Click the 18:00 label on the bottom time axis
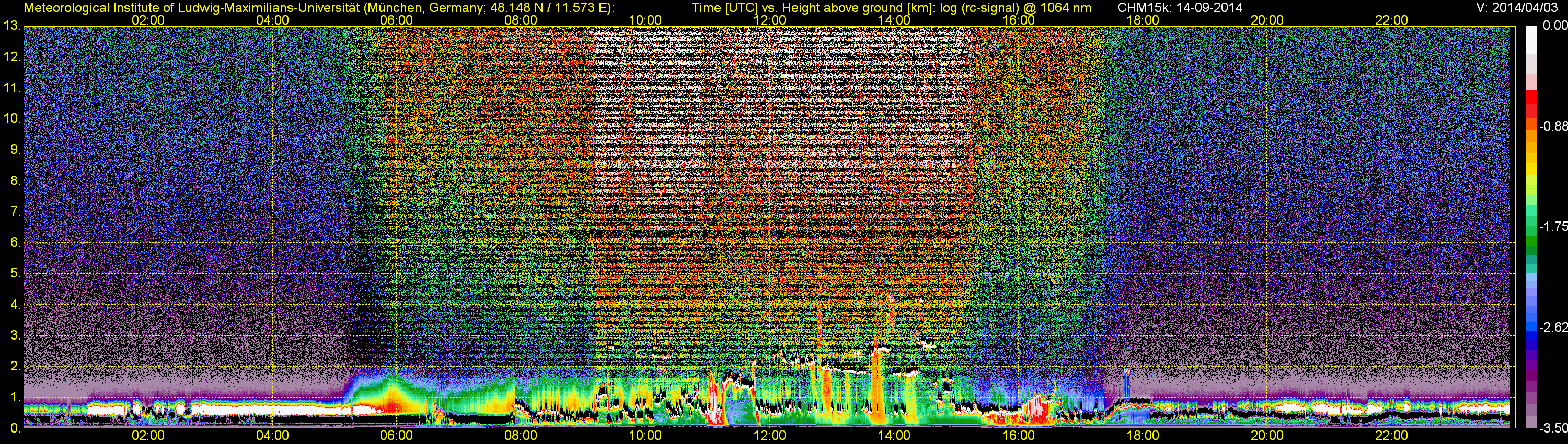Viewport: 1568px width, 444px height. click(1143, 436)
